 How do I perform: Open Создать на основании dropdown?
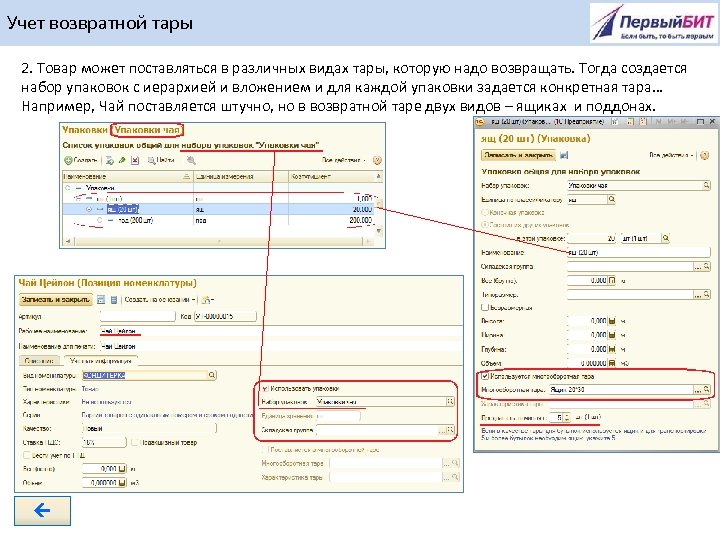160,300
